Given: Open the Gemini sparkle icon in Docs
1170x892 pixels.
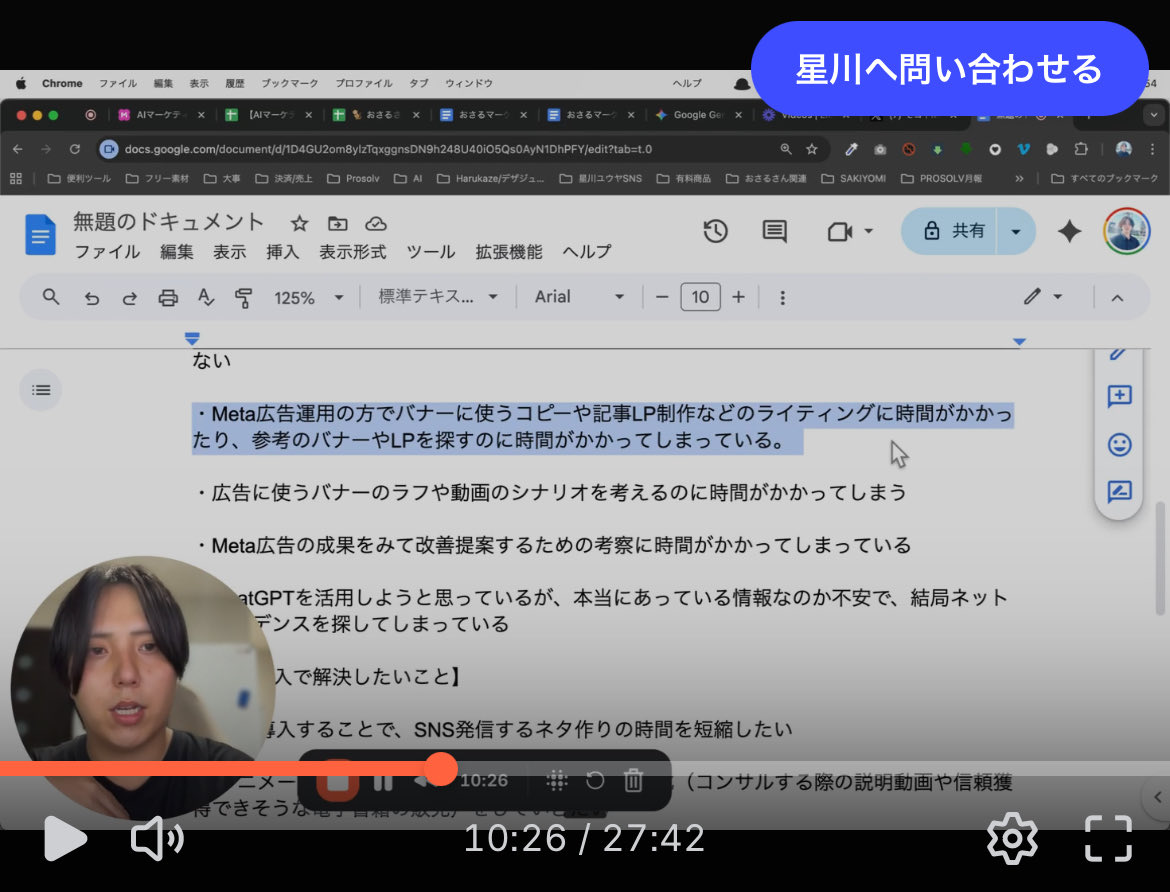Looking at the screenshot, I should (1069, 231).
